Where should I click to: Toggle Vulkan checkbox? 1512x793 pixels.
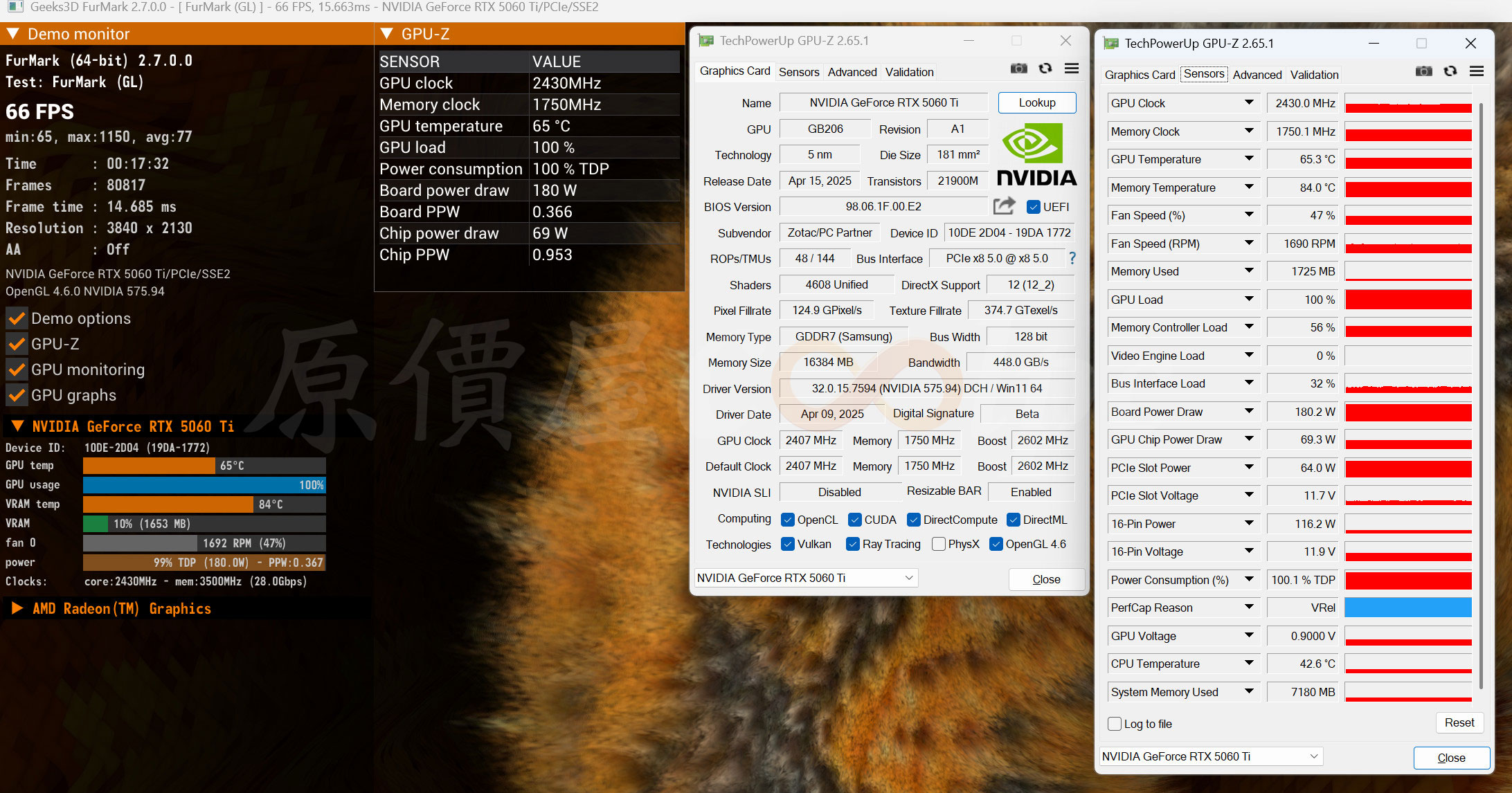pyautogui.click(x=787, y=544)
